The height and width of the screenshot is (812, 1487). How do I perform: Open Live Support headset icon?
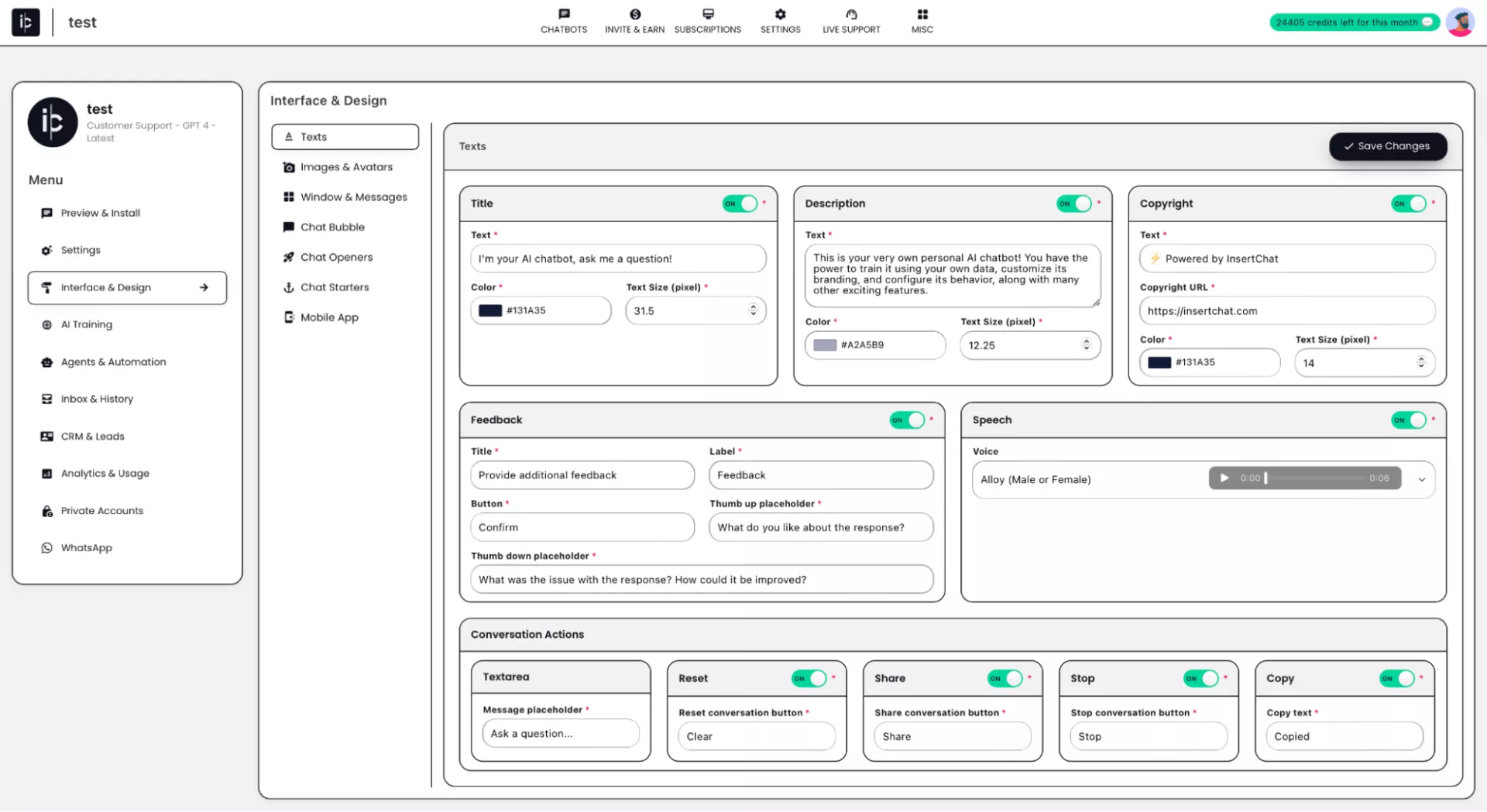coord(851,14)
